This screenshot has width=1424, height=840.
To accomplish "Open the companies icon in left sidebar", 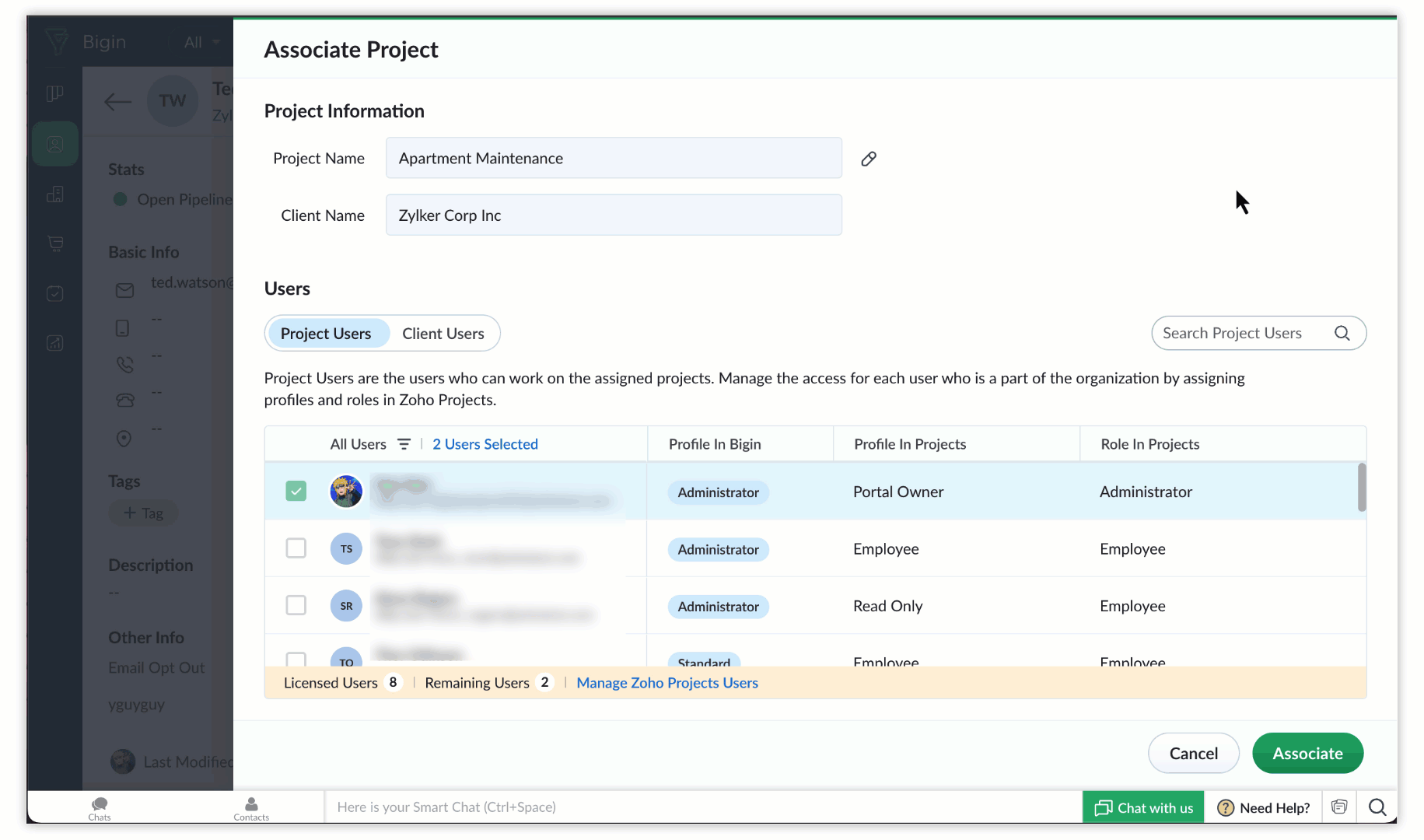I will tap(54, 194).
